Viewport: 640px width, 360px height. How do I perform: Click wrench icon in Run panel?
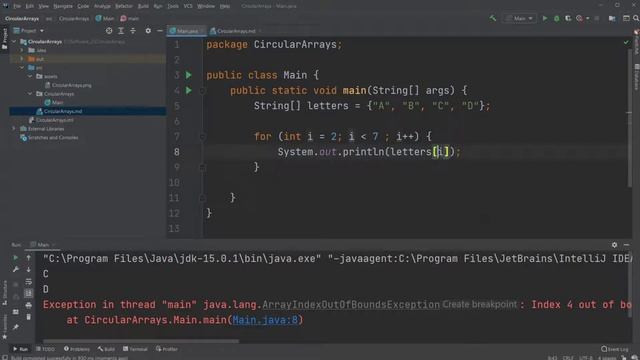click(16, 269)
